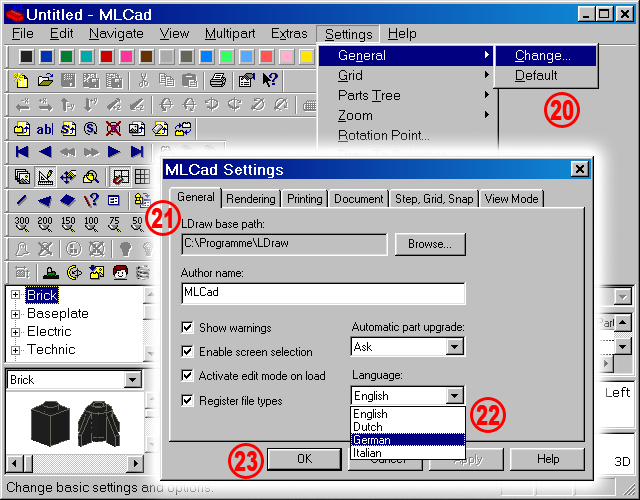The image size is (640, 500).
Task: Open the Language combo box arrow
Action: pos(454,396)
